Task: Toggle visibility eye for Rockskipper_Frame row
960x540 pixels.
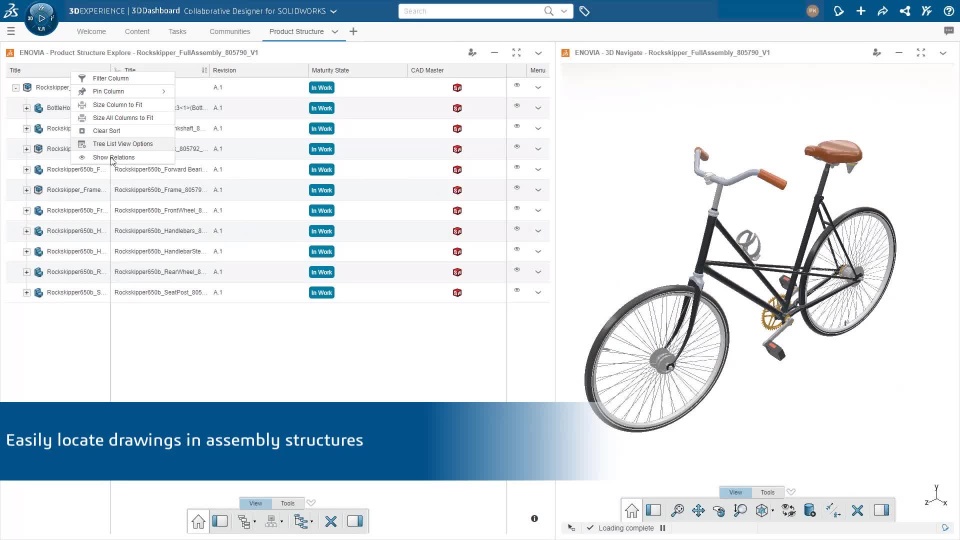Action: coord(517,188)
